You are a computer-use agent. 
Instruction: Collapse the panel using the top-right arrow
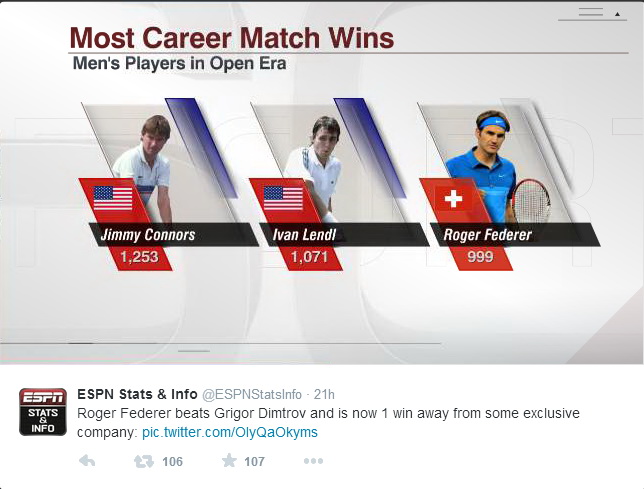[x=617, y=14]
